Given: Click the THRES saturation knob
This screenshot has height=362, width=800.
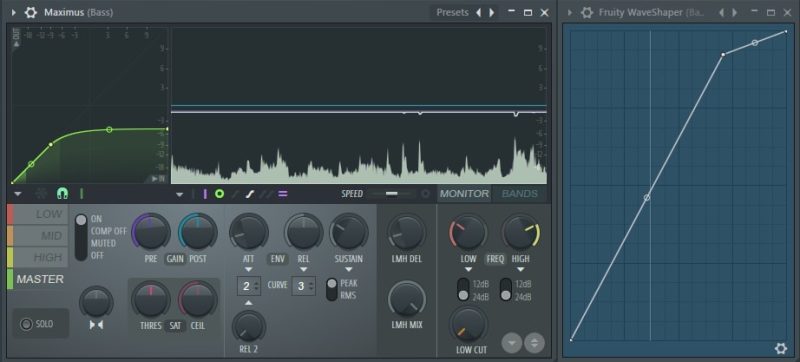Looking at the screenshot, I should pos(151,299).
